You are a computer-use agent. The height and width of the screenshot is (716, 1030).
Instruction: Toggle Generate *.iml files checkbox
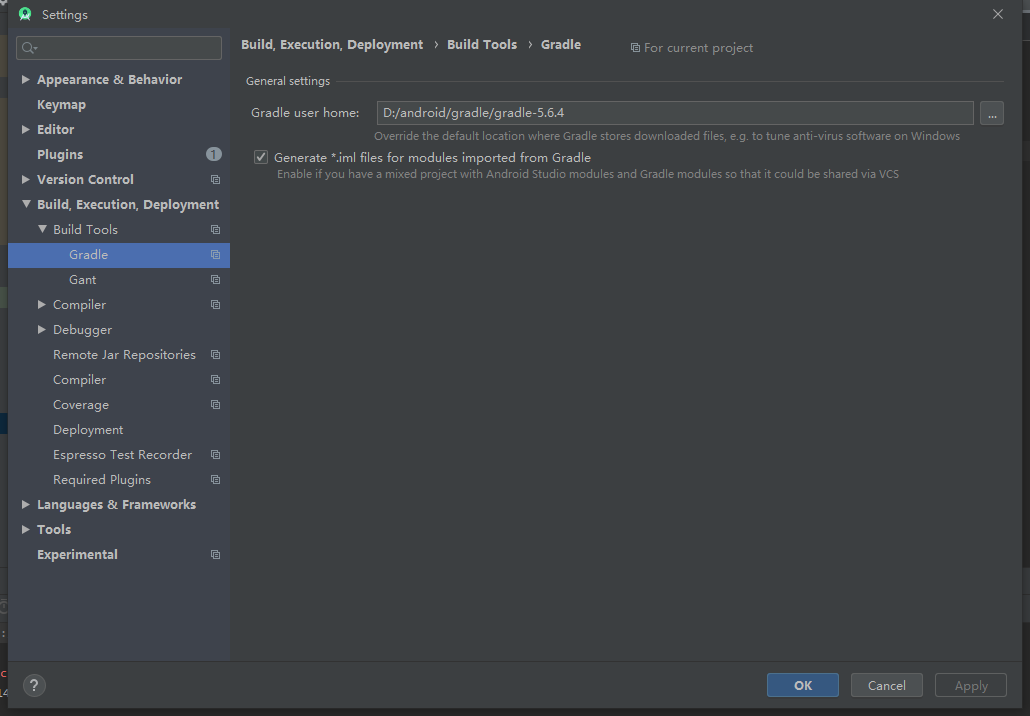point(261,157)
